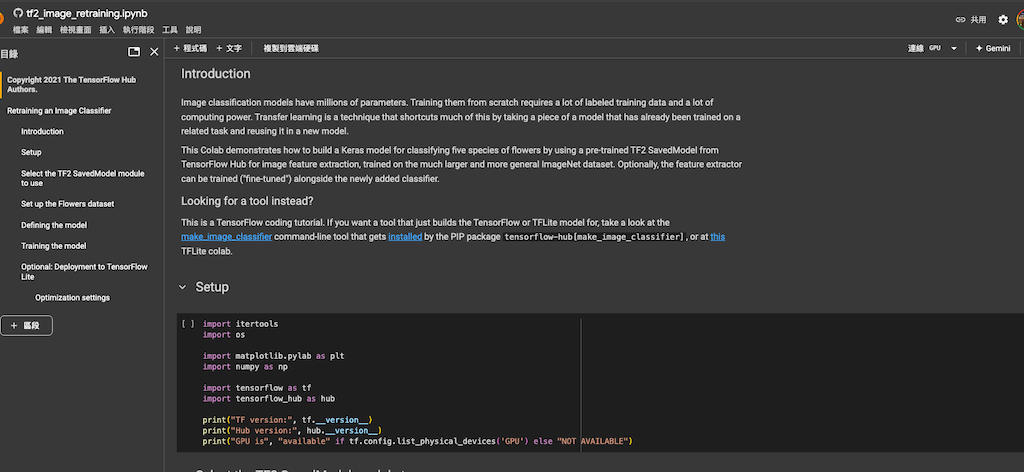Jump to Introduction in the contents

tap(42, 131)
